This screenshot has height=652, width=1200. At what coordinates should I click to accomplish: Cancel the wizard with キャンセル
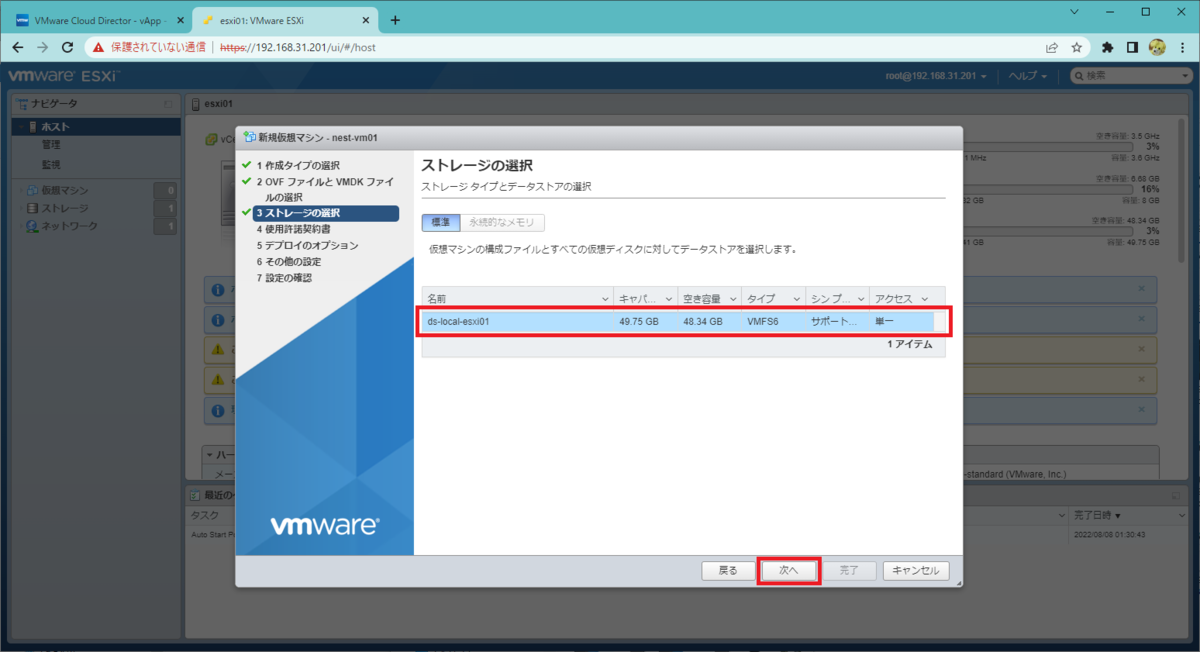tap(915, 571)
